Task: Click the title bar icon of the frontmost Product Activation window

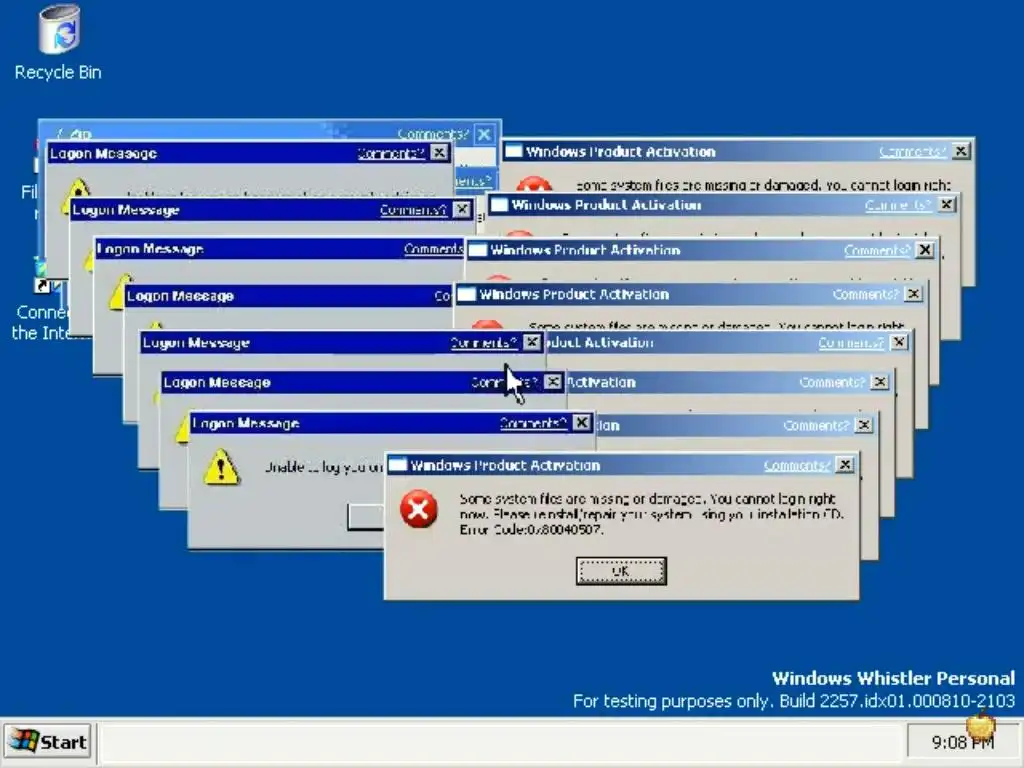Action: (398, 465)
